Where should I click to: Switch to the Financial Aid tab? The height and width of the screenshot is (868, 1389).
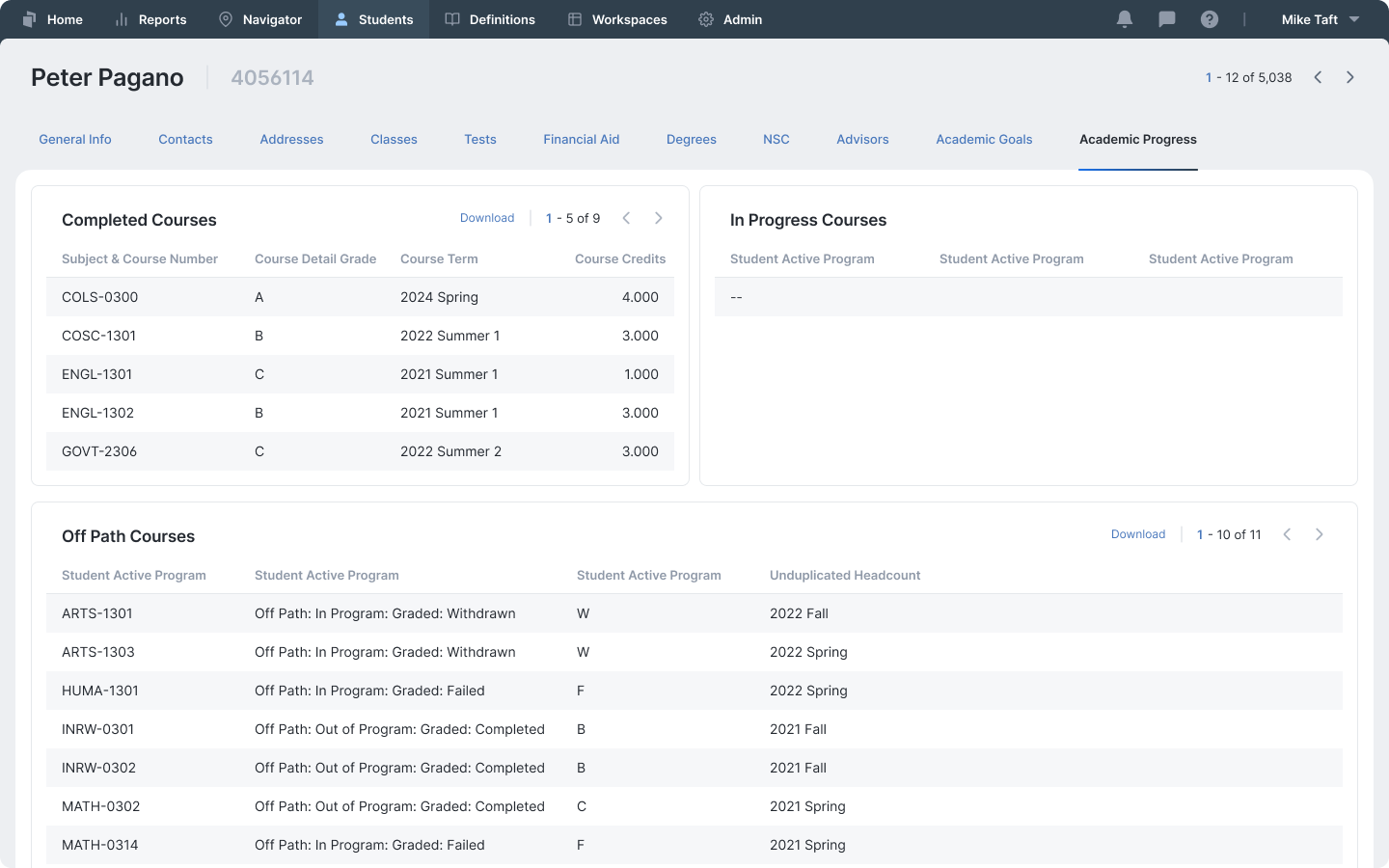[x=581, y=139]
